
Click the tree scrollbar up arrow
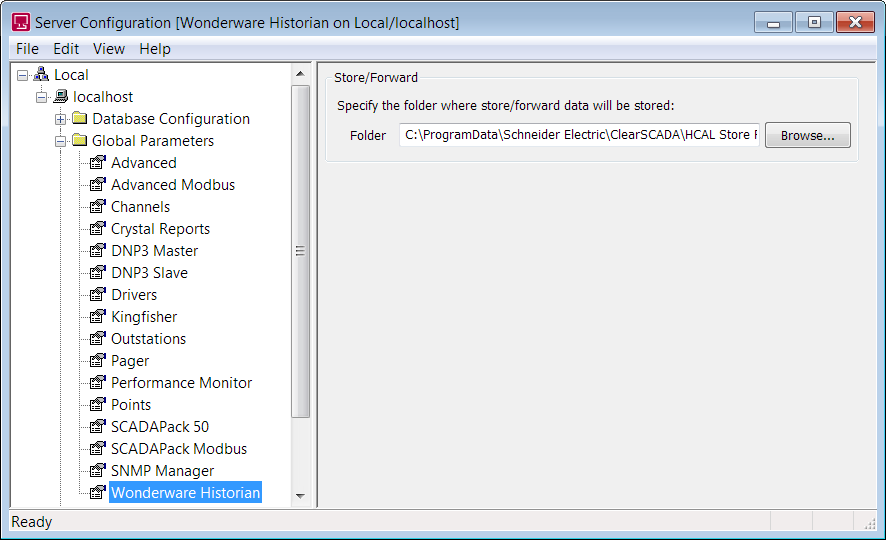[301, 74]
